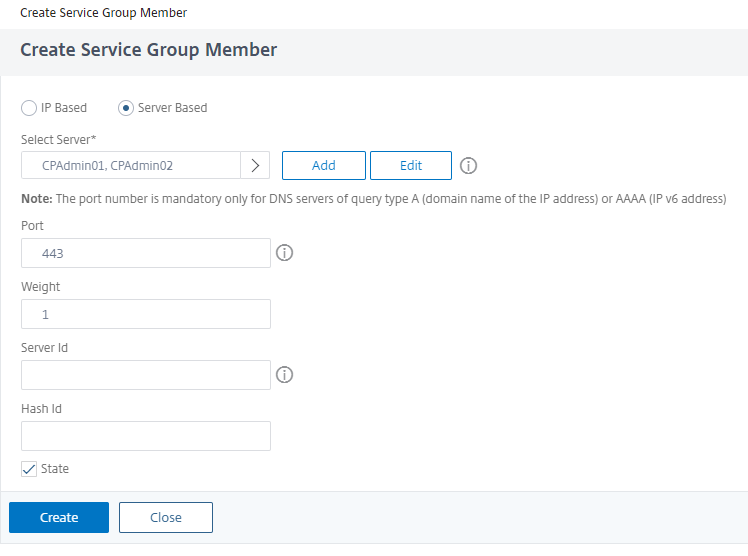Click the Close button at the bottom
748x556 pixels.
[166, 517]
